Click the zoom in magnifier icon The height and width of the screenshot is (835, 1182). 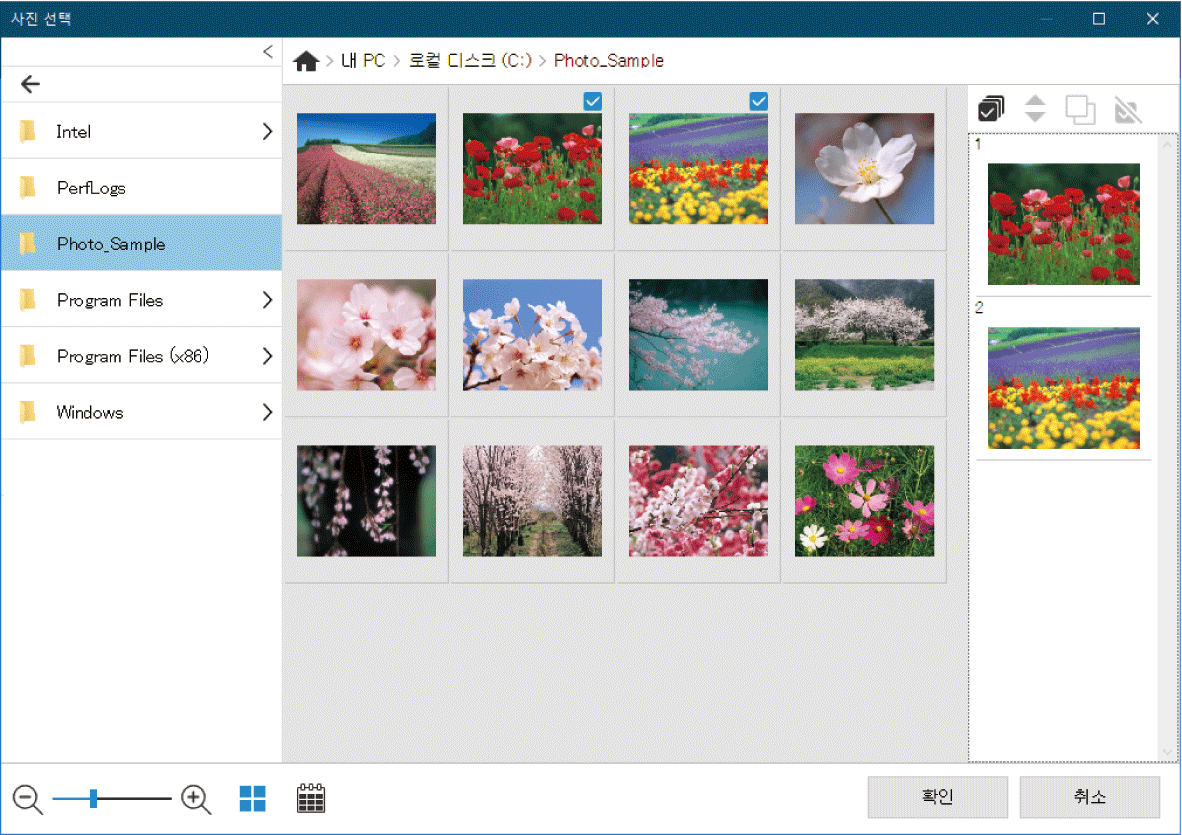pos(196,798)
